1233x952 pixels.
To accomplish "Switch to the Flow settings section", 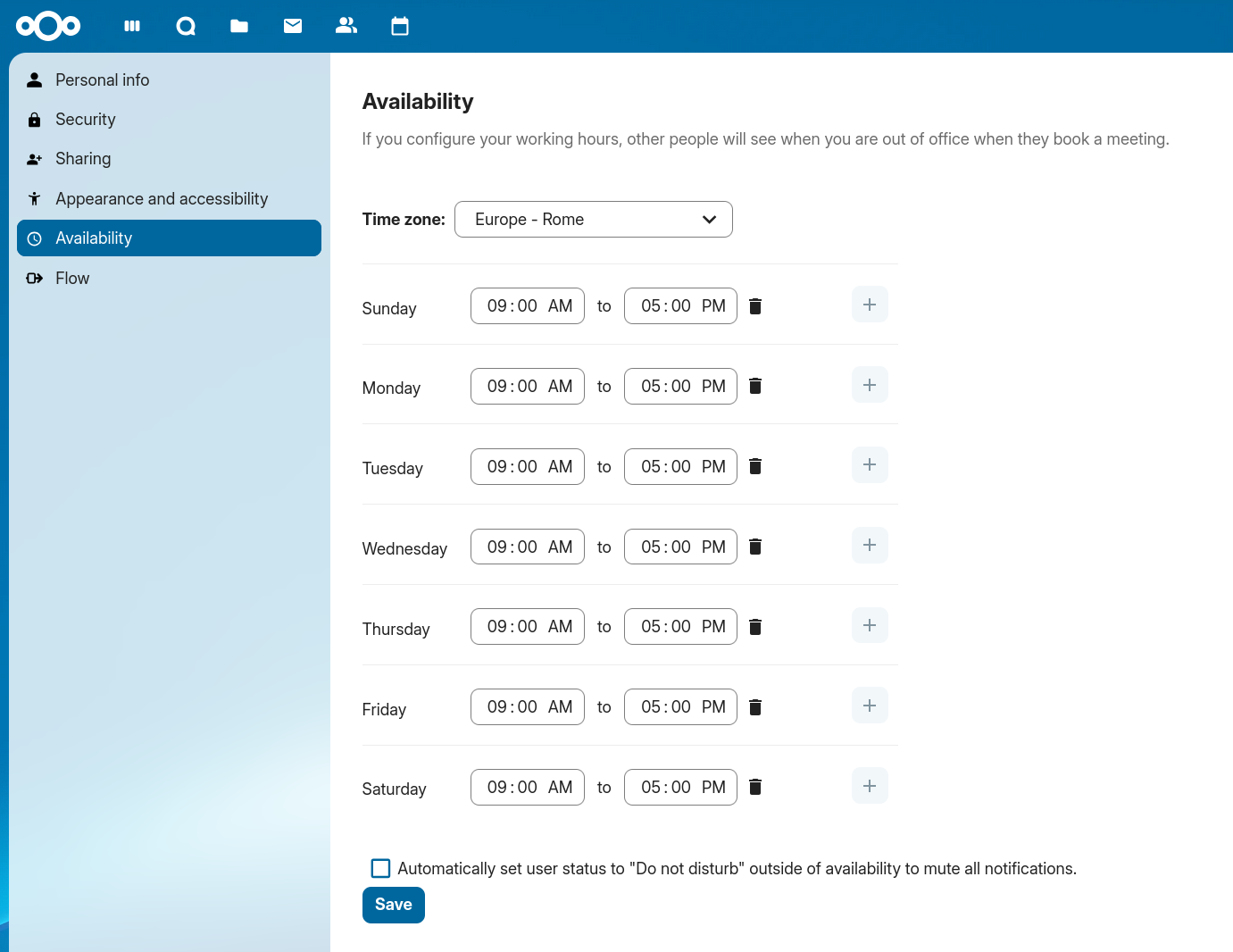I will [72, 278].
